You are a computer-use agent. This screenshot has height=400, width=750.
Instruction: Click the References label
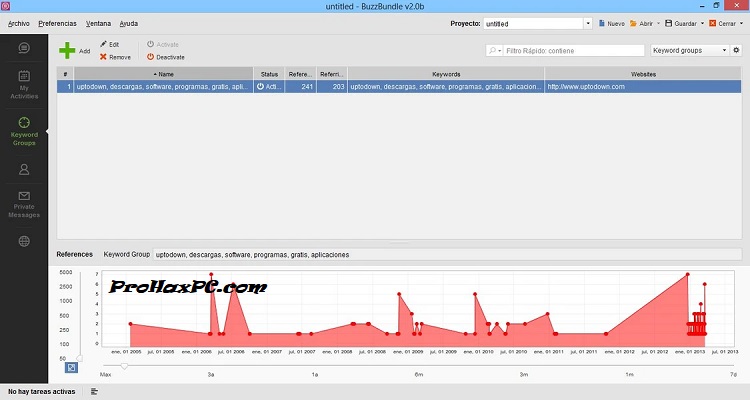75,255
